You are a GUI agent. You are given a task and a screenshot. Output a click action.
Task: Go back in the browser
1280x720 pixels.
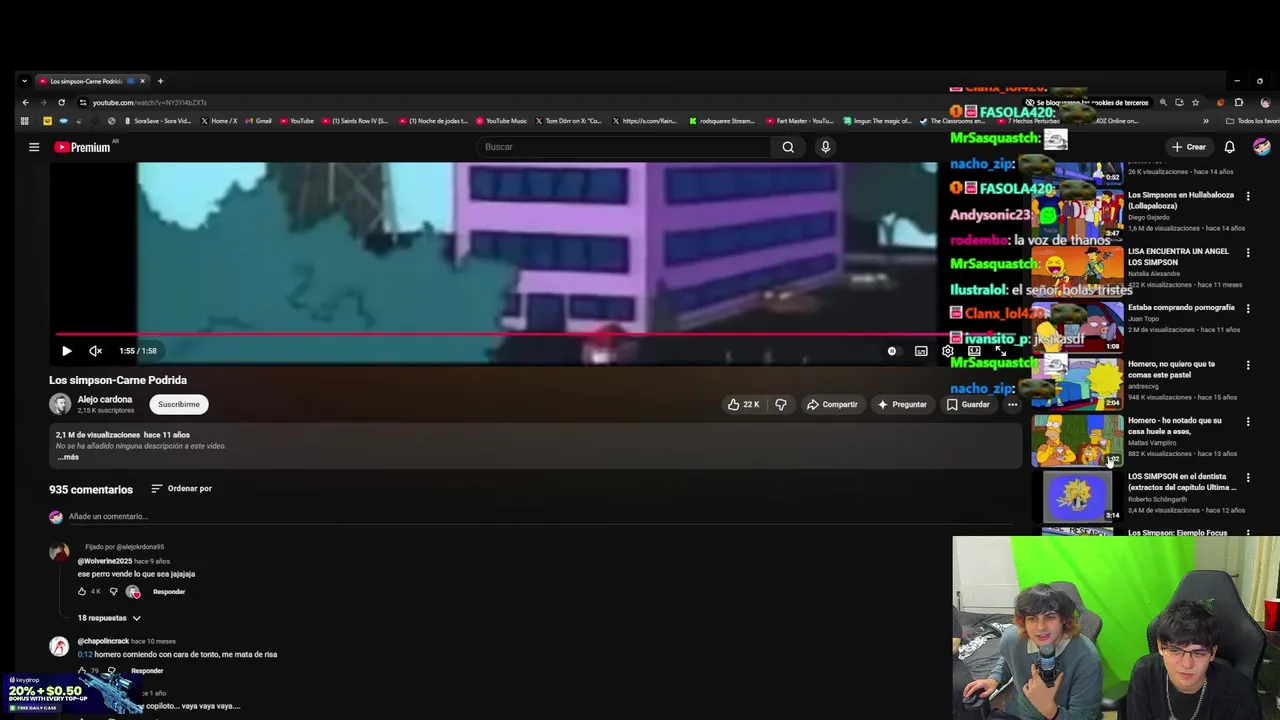tap(25, 102)
